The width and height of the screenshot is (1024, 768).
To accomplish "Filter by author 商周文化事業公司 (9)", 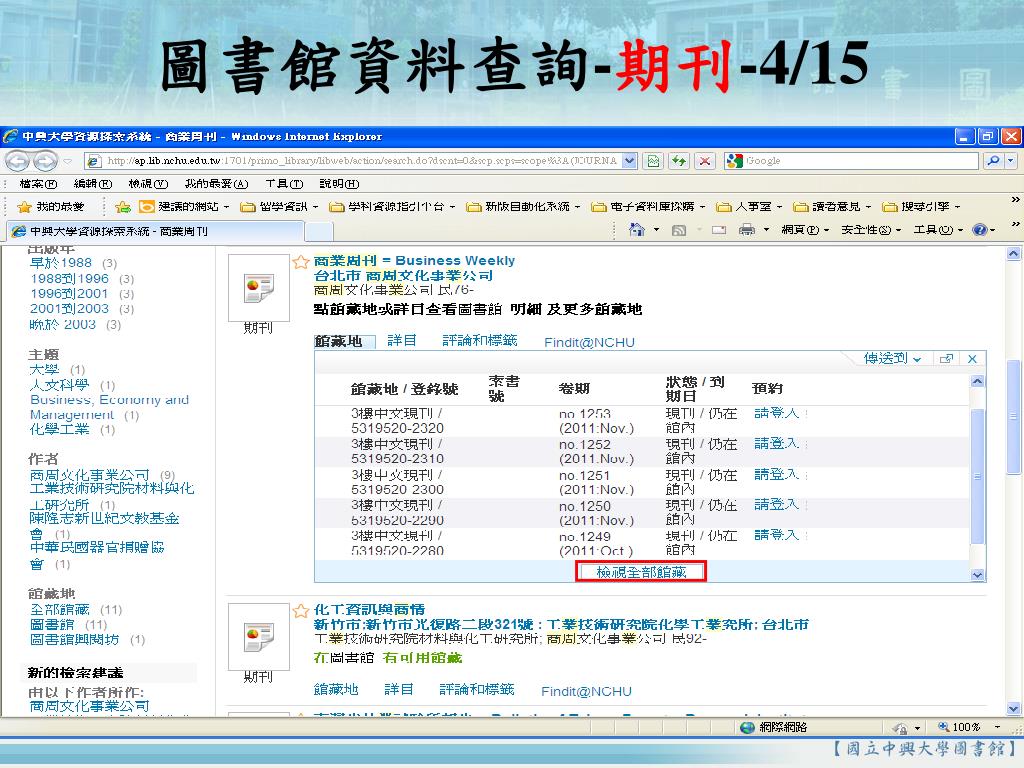I will (x=89, y=475).
